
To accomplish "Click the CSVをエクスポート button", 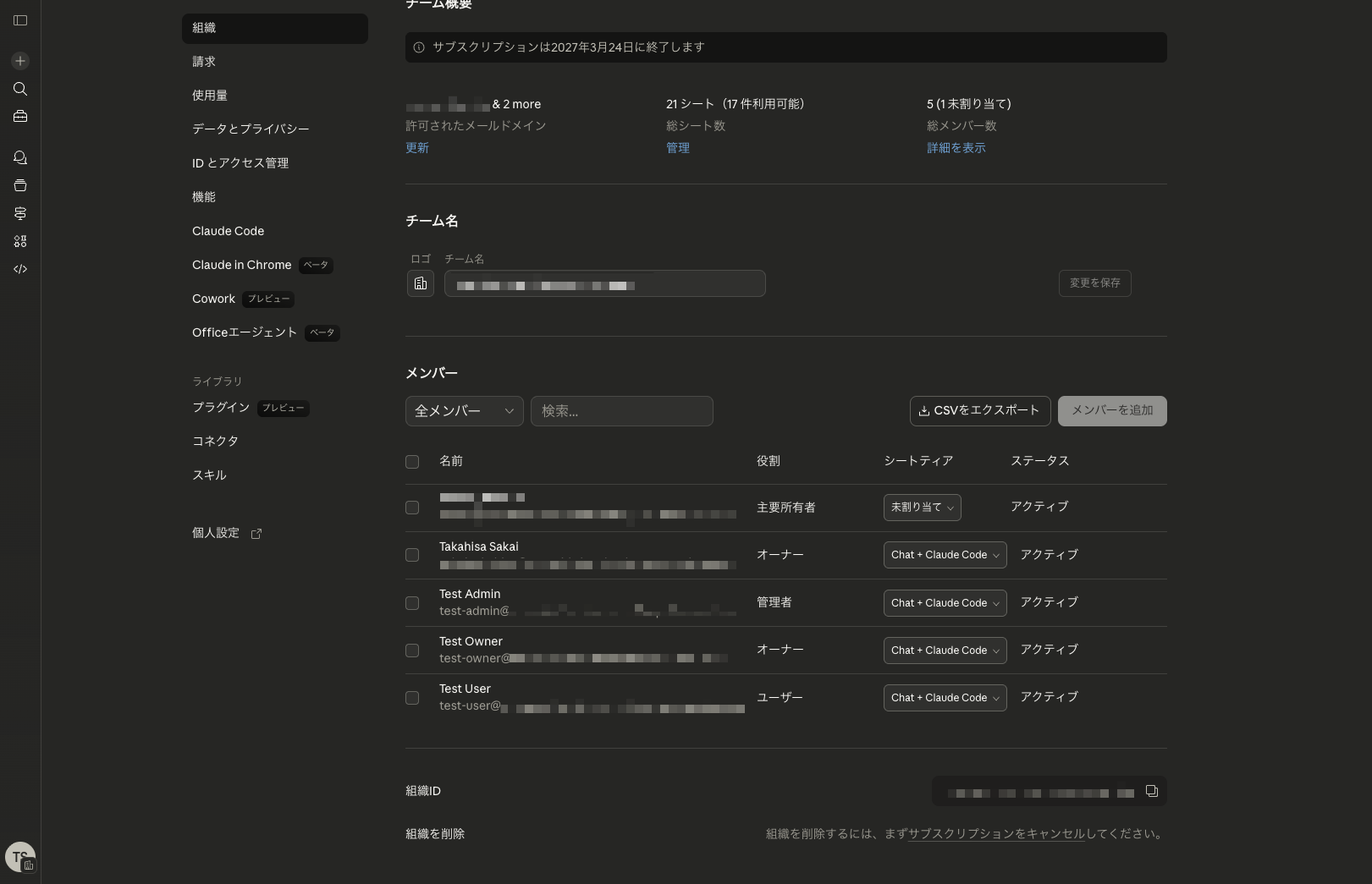I will pos(979,411).
